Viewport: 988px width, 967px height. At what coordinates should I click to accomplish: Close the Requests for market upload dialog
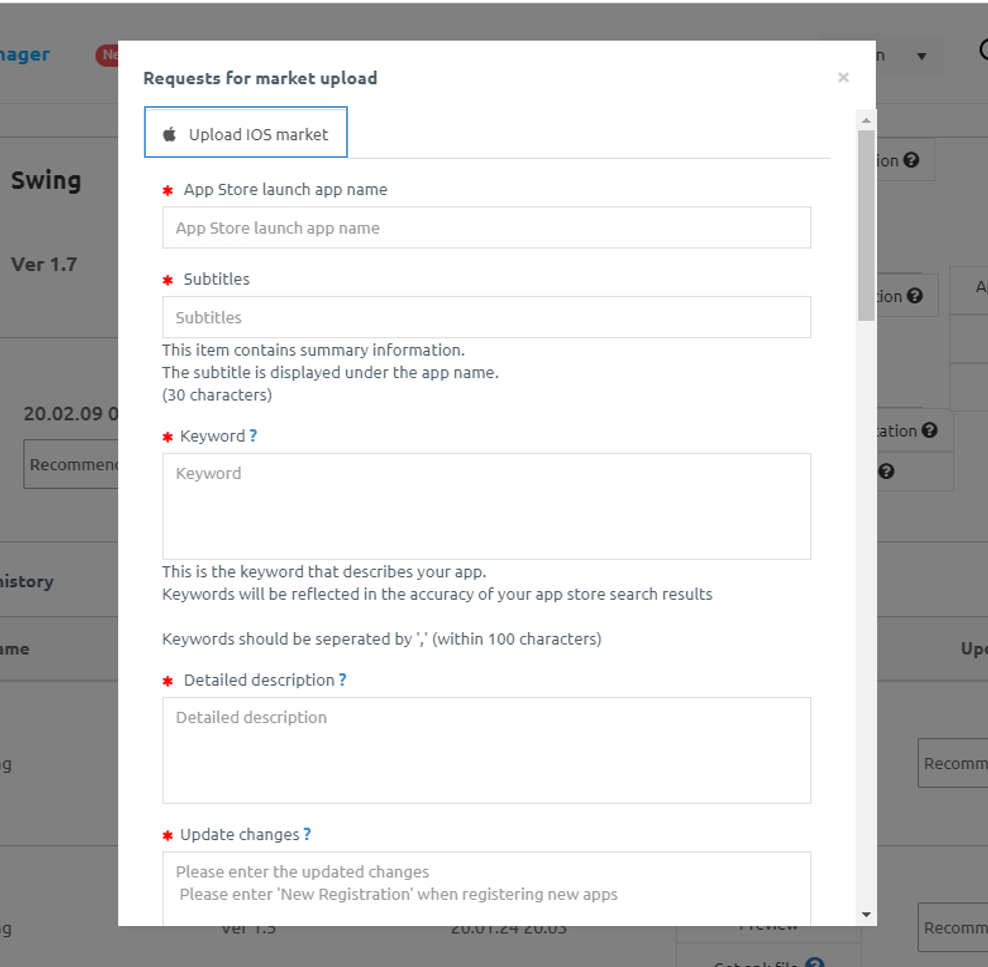(843, 77)
